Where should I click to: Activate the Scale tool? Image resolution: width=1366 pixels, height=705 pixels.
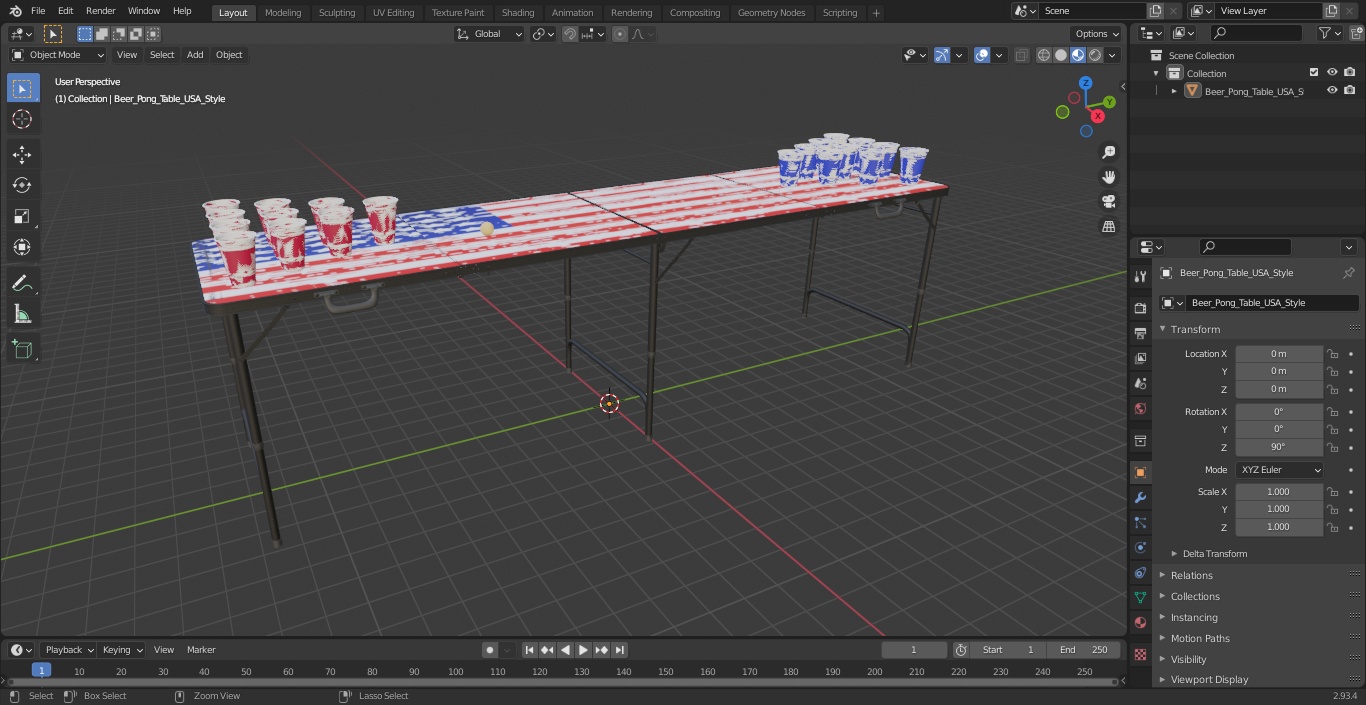click(22, 216)
